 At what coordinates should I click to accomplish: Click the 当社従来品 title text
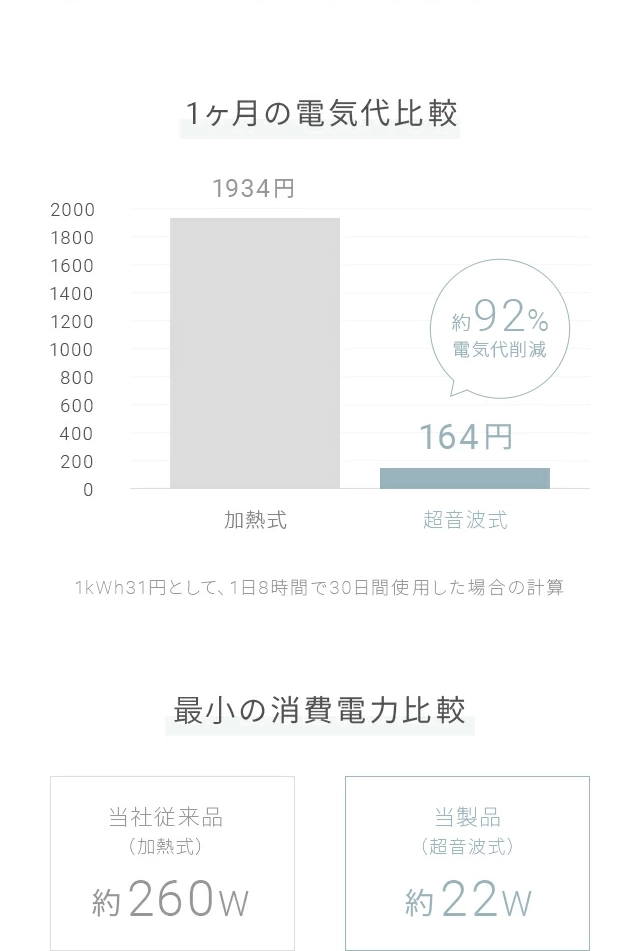166,818
